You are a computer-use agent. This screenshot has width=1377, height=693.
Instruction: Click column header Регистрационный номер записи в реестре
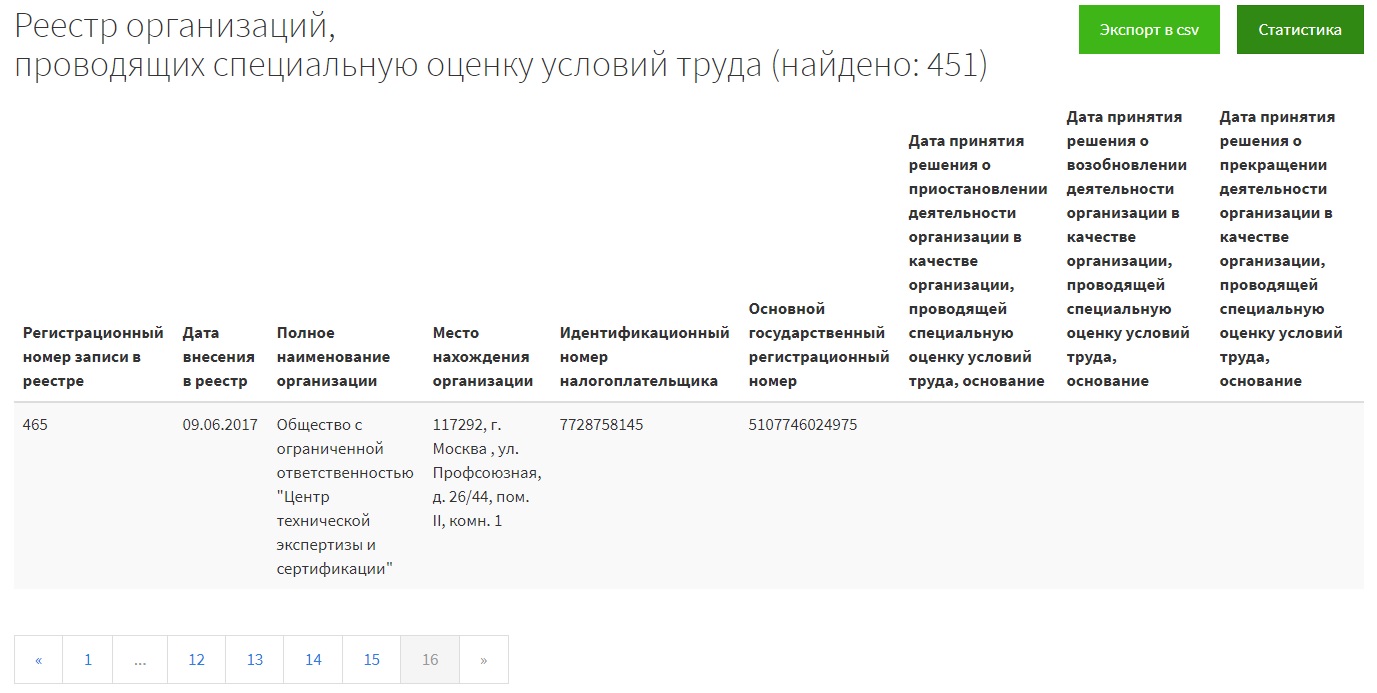pos(93,357)
